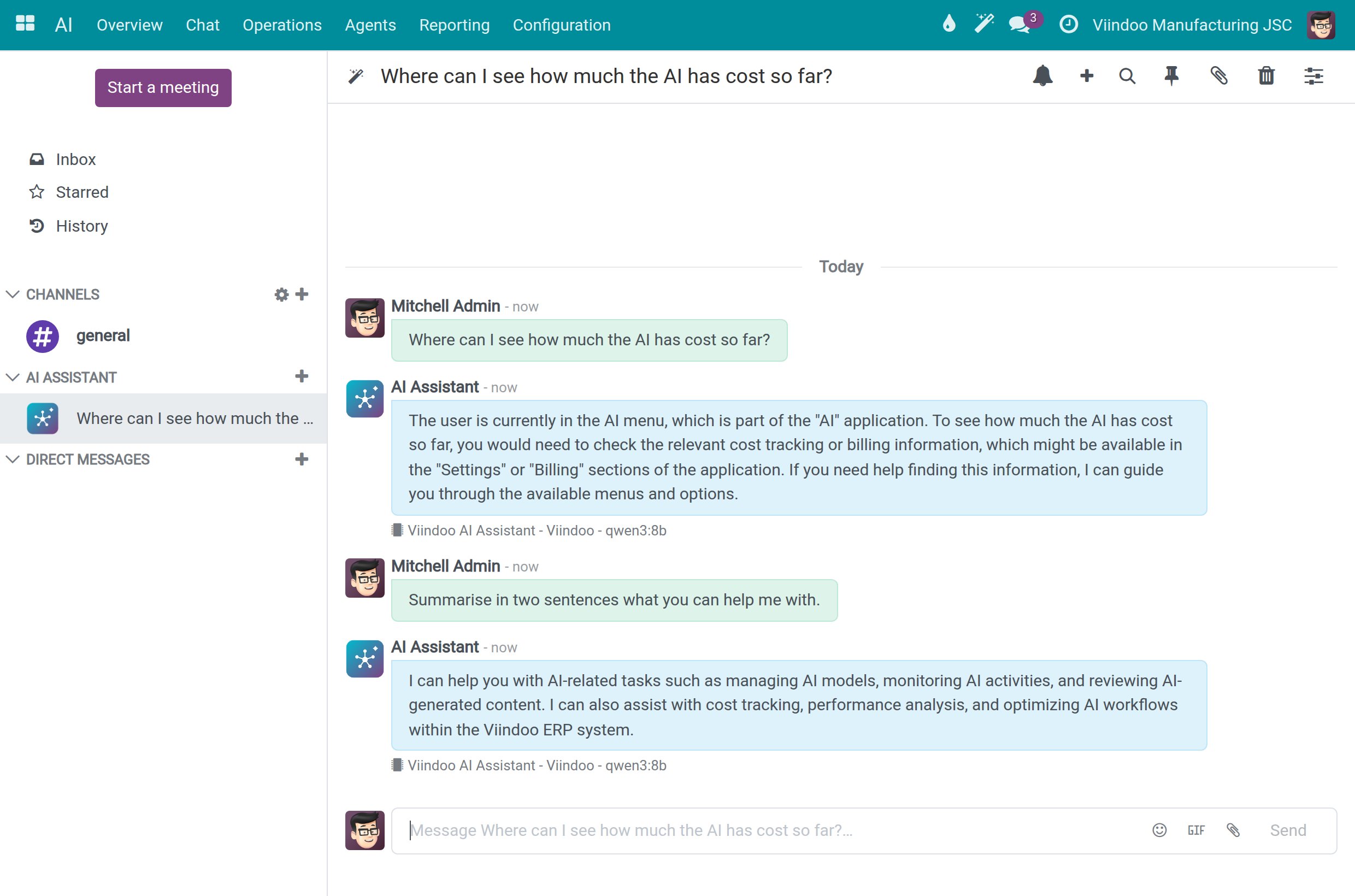This screenshot has width=1355, height=896.
Task: Click the AI app name in navbar
Action: click(x=63, y=25)
